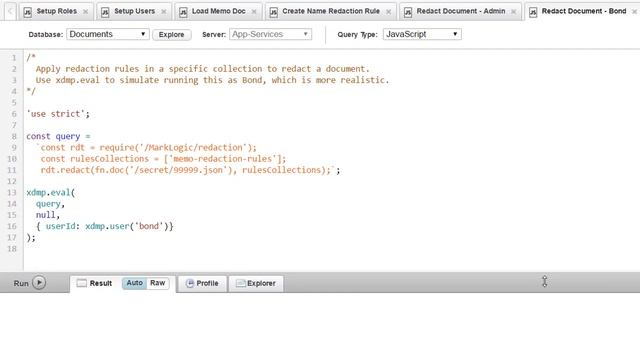Click the JS icon on Setup Users tab
The height and width of the screenshot is (360, 640).
tap(105, 12)
